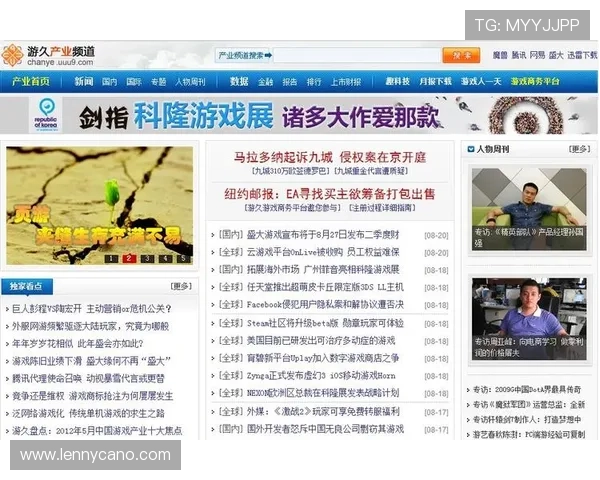Open article 巨人彭程VS陶宏开 主动营销or危机公关
600x480 pixels.
(92, 309)
